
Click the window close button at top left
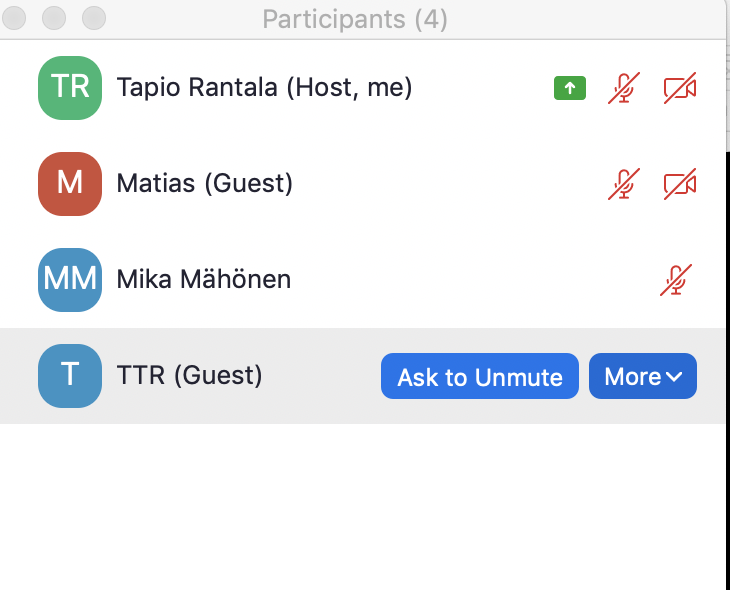tap(14, 18)
